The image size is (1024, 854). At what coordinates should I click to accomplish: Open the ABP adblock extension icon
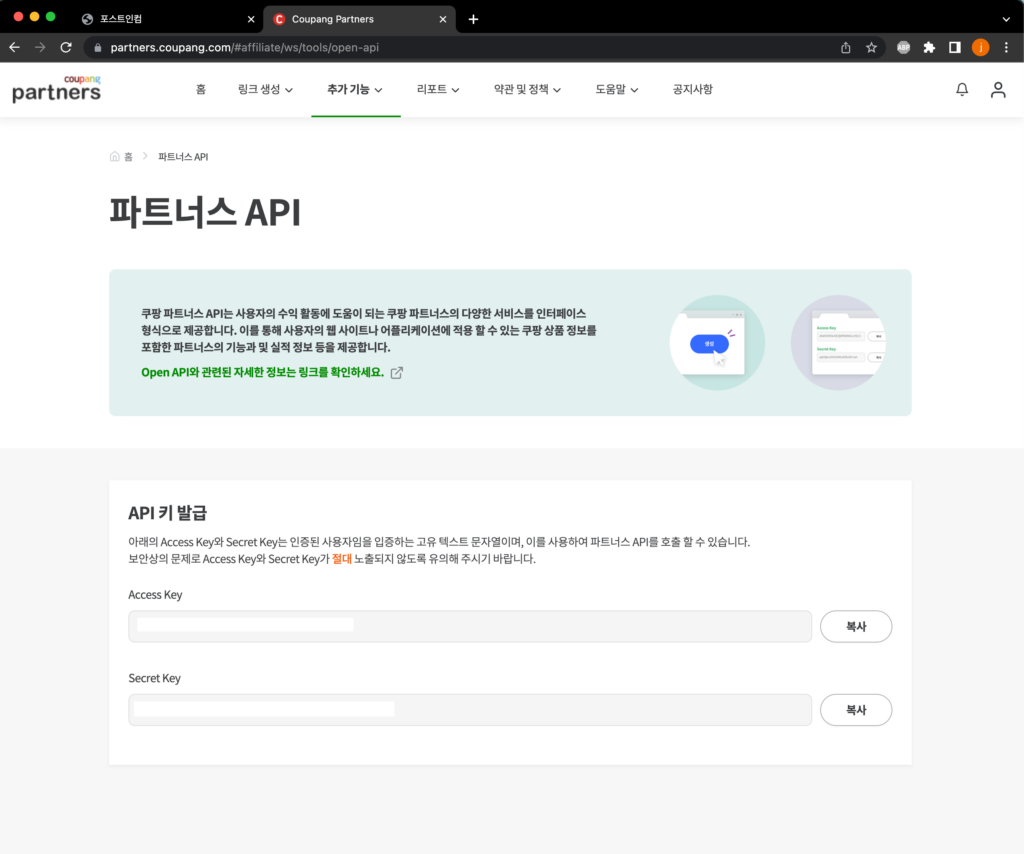[903, 48]
